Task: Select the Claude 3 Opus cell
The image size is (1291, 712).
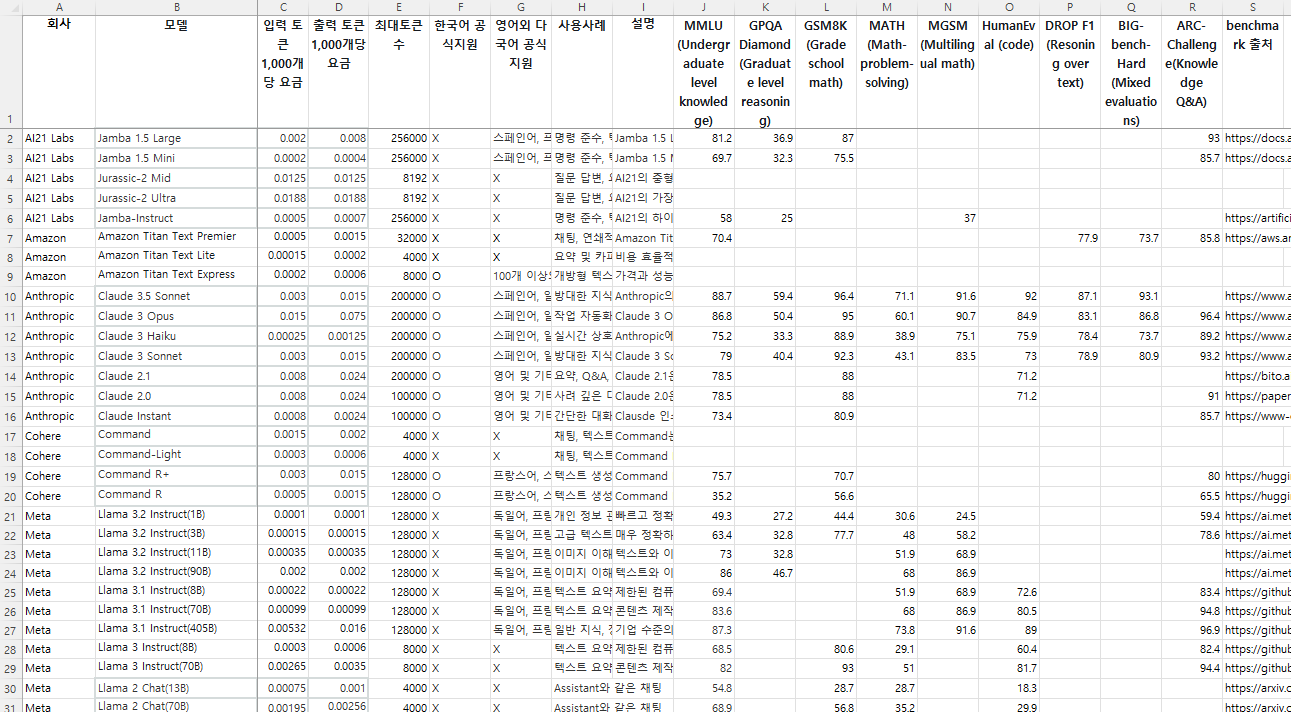Action: tap(176, 316)
